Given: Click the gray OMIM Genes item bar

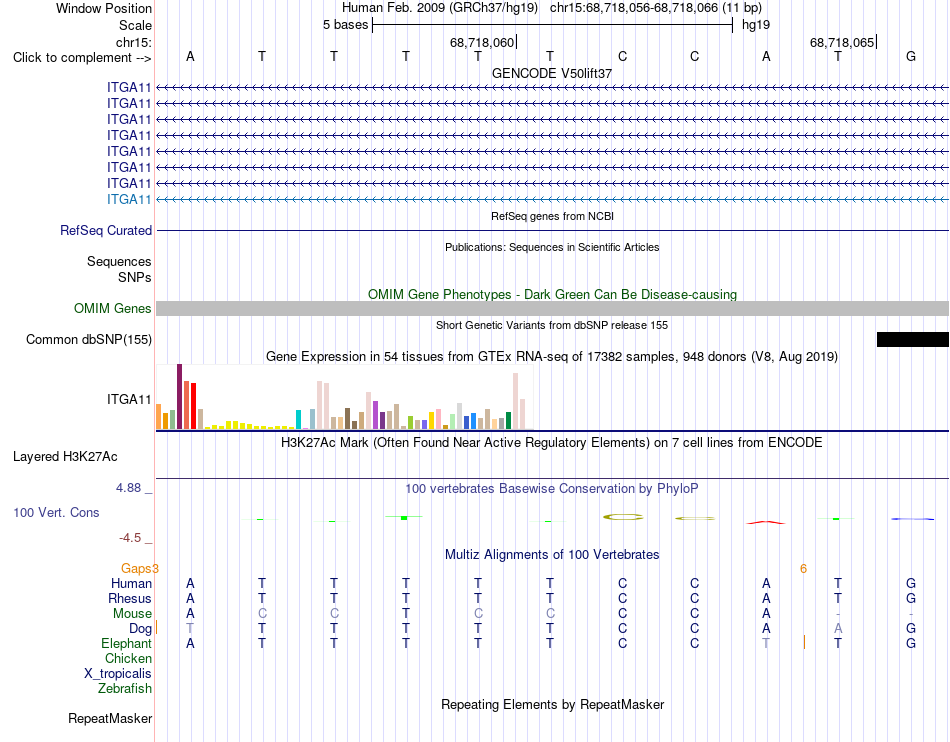Looking at the screenshot, I should 552,308.
